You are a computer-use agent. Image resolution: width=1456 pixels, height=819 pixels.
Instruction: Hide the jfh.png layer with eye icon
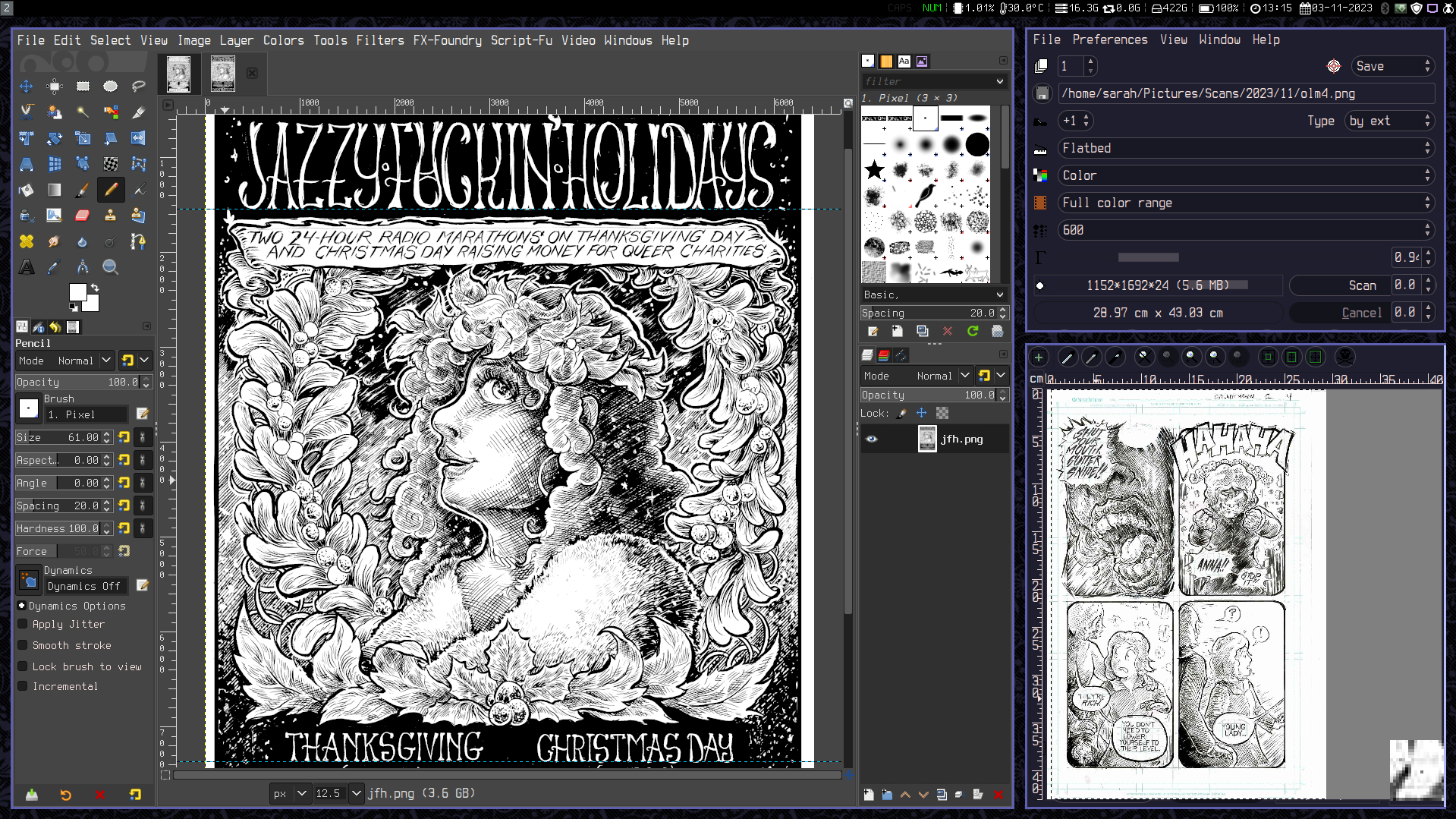[x=872, y=439]
